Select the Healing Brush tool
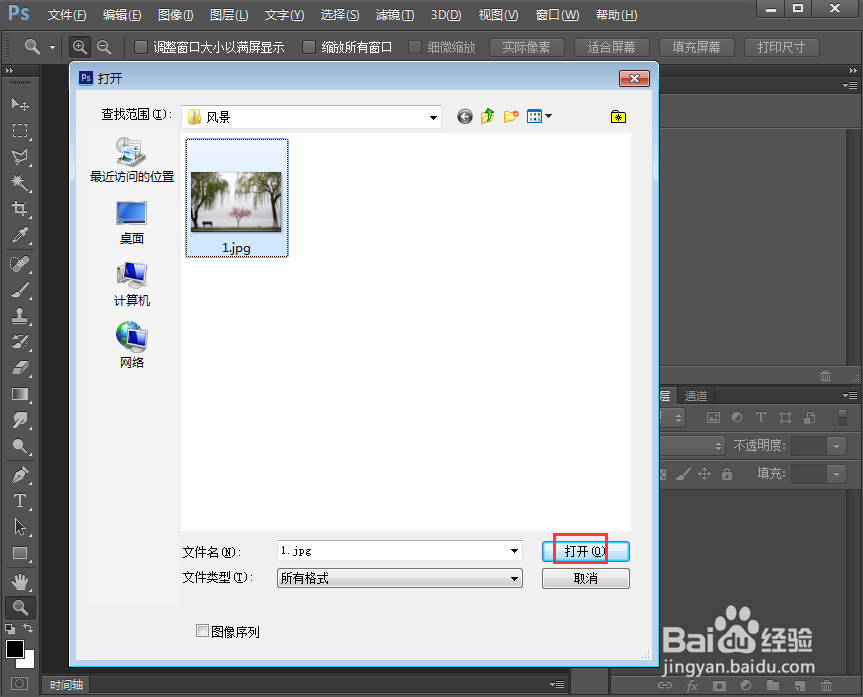 [x=20, y=264]
